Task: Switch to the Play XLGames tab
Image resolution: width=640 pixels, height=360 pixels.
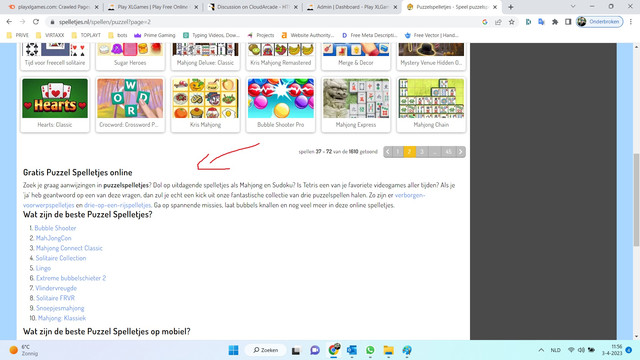Action: [152, 7]
